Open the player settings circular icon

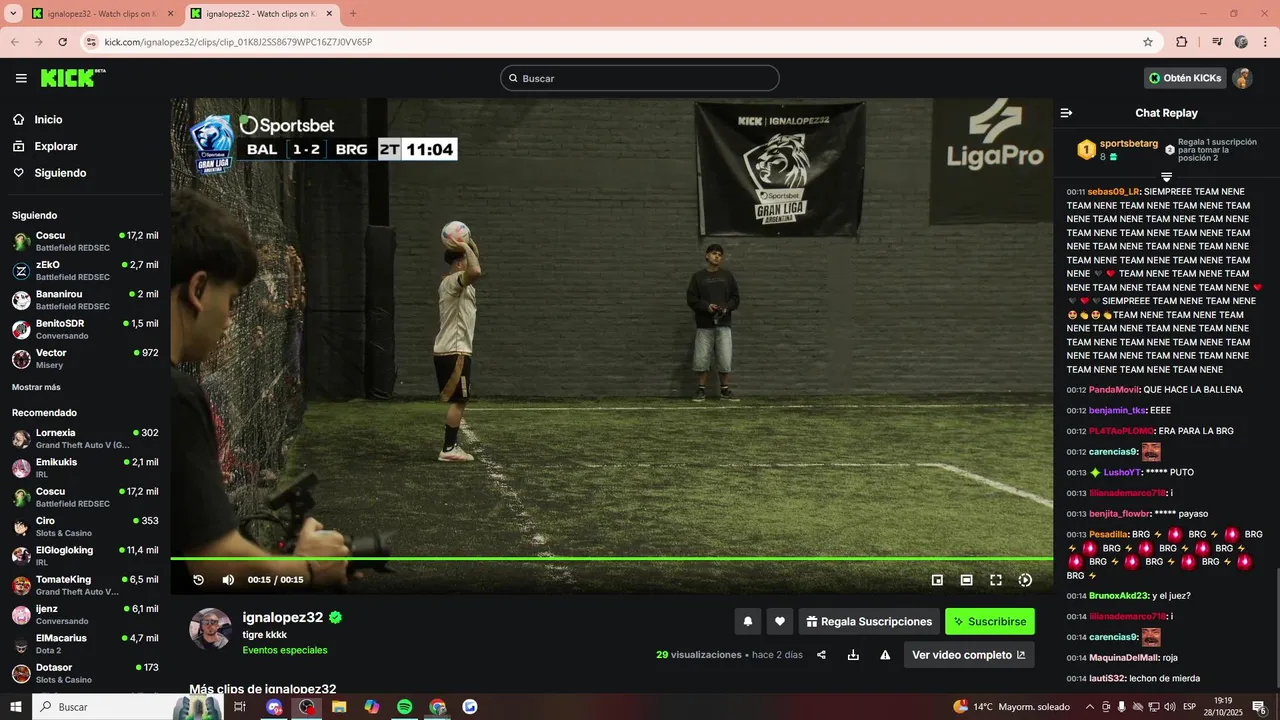[1025, 580]
